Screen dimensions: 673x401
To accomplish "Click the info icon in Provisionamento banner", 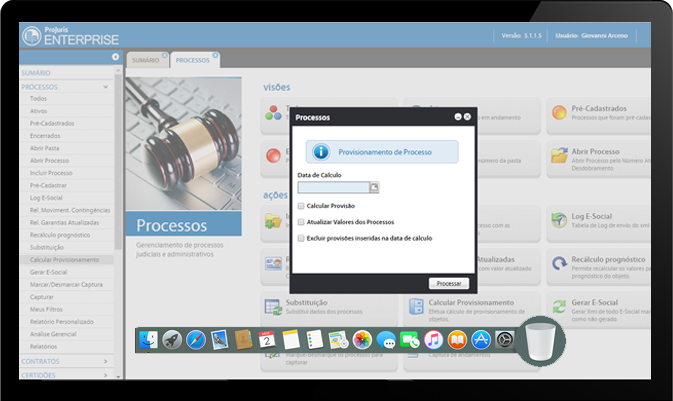I will click(x=321, y=152).
